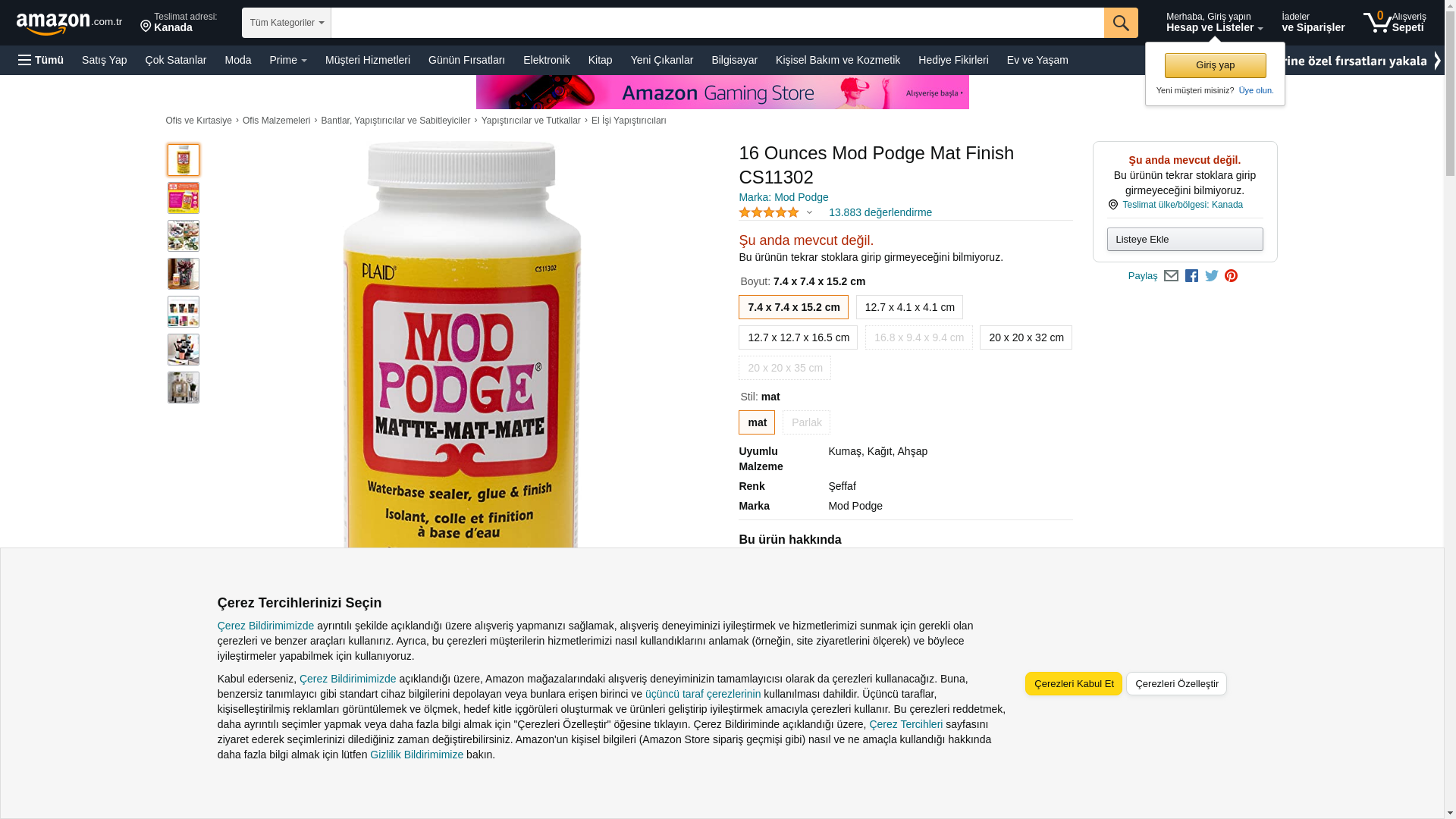Go to Hediye Fikirleri section

pos(953,60)
